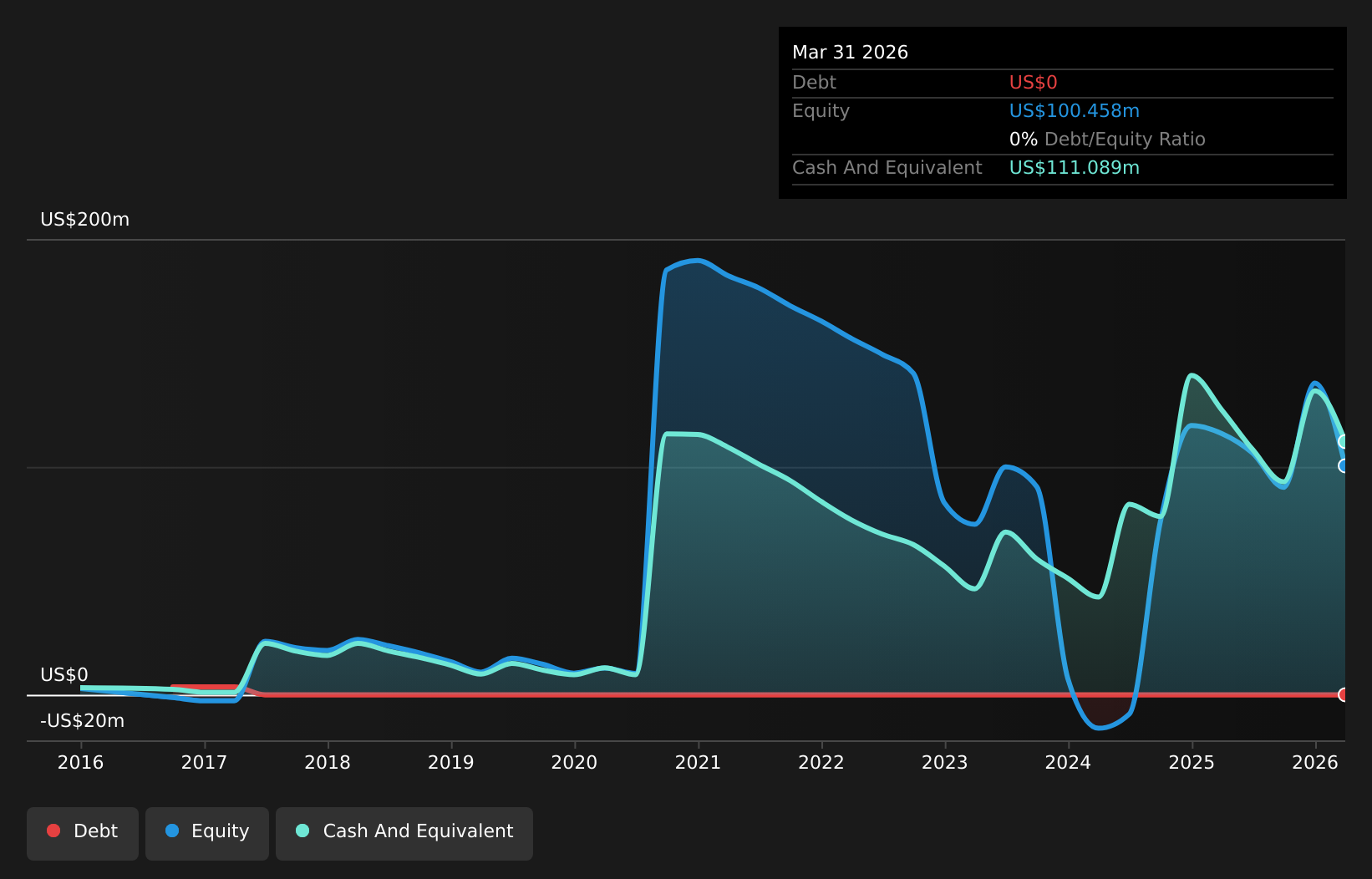Image resolution: width=1372 pixels, height=879 pixels.
Task: Select the Debt end-point marker on the chart
Action: point(1344,694)
